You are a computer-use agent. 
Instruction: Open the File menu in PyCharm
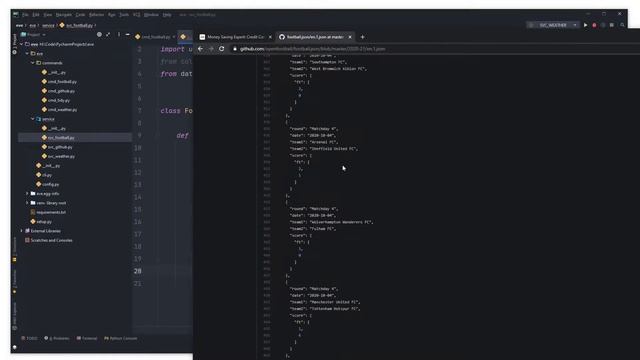pyautogui.click(x=25, y=15)
